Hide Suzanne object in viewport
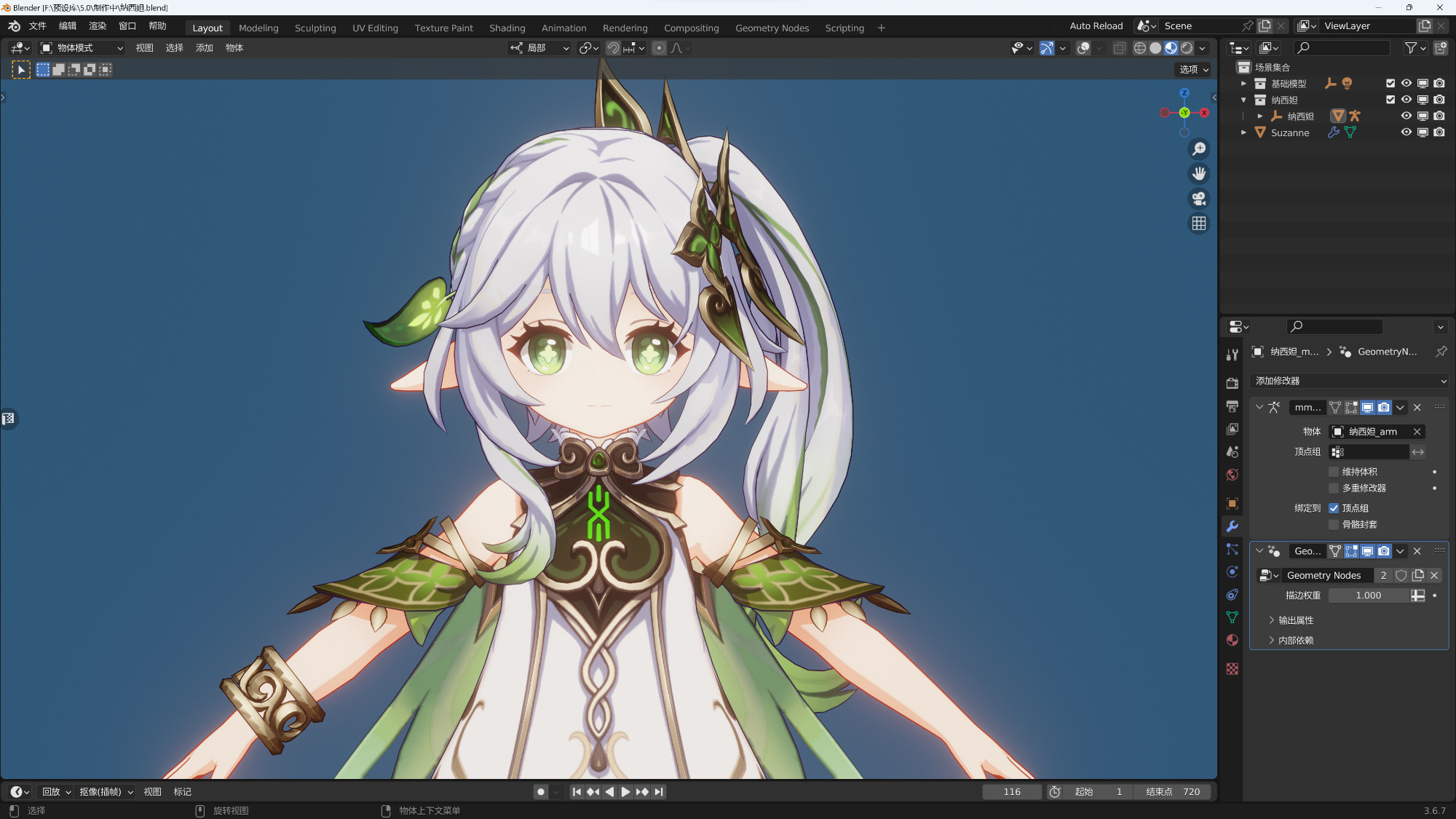 (x=1406, y=132)
